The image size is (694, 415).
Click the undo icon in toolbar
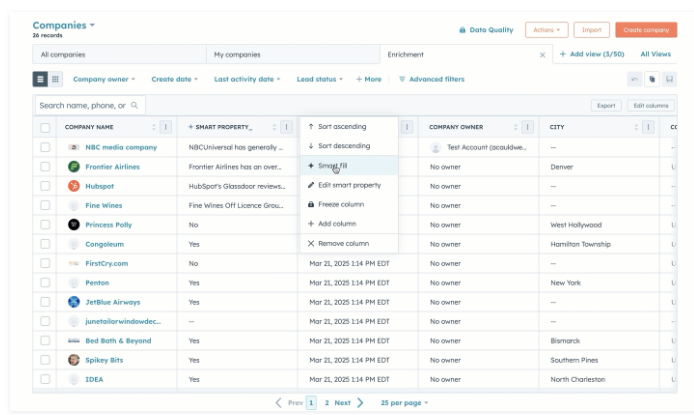pos(635,79)
